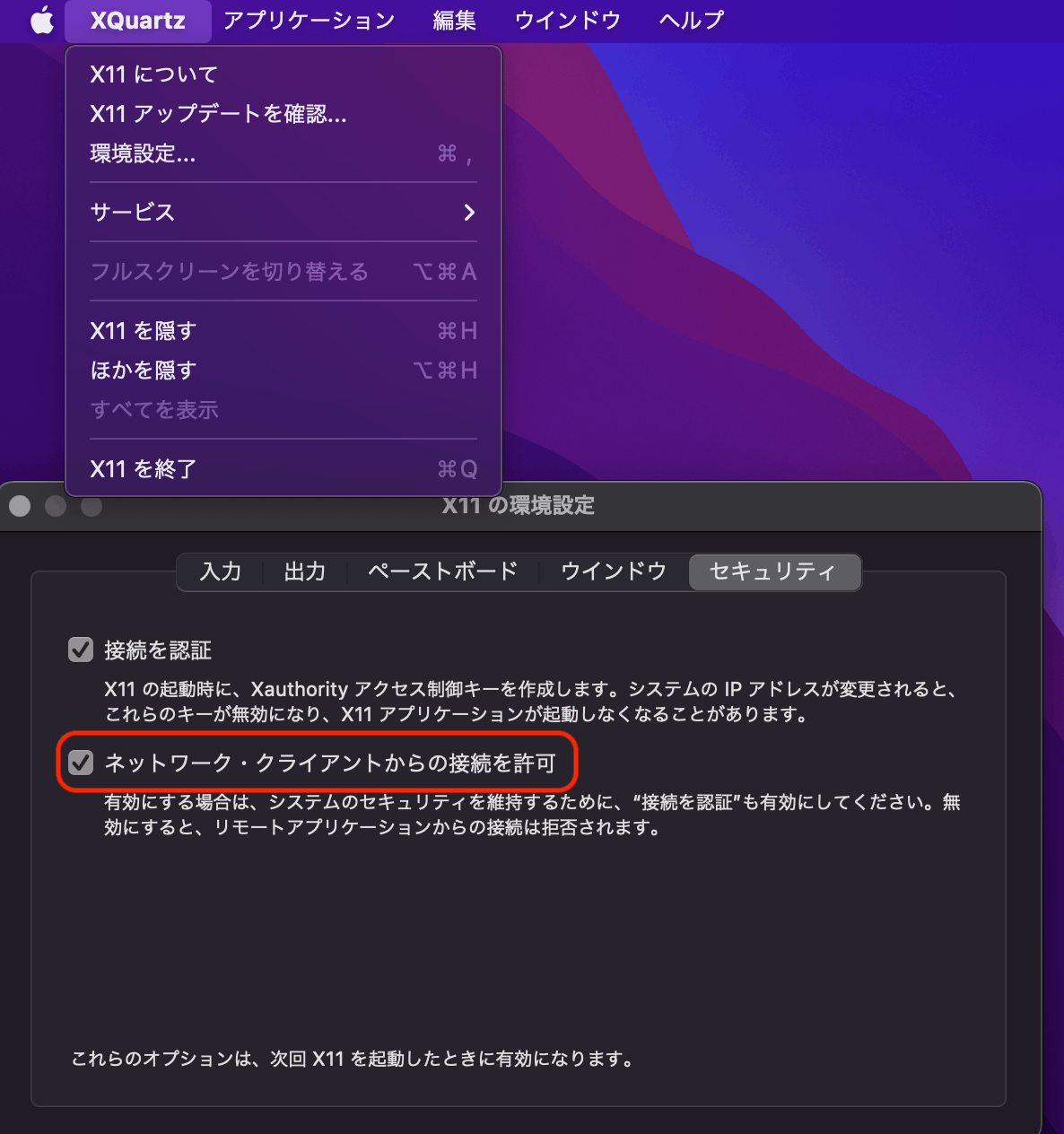Choose X11 アップデートを確認…

point(283,114)
